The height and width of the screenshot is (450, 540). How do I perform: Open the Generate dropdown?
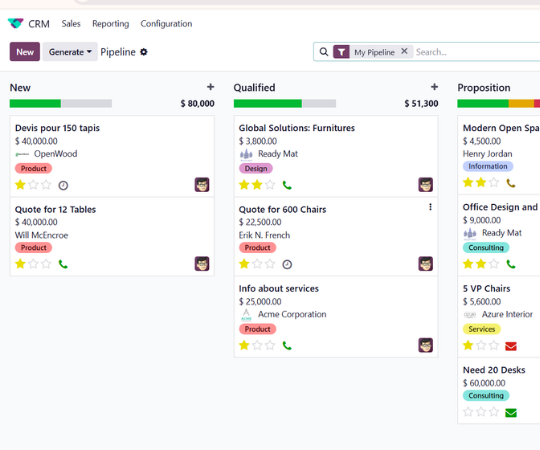click(x=70, y=52)
